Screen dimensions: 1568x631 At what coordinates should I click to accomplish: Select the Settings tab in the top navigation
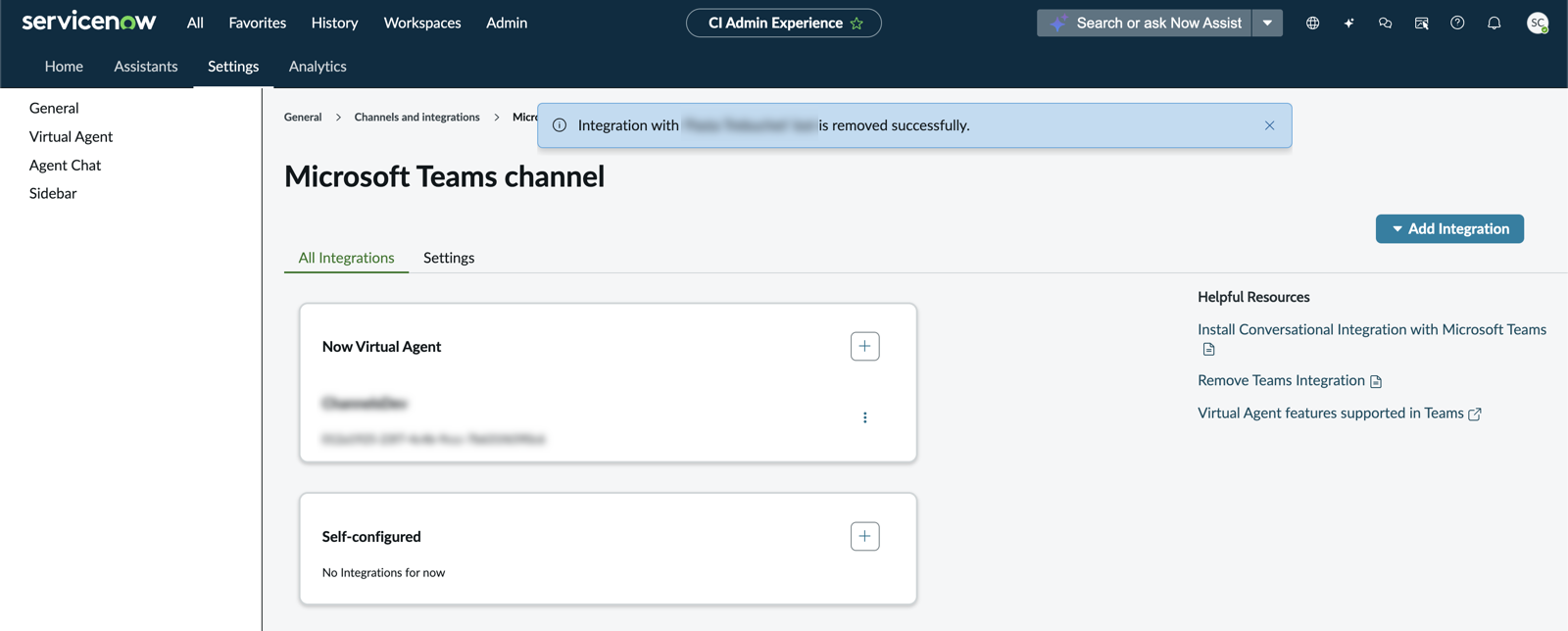[233, 67]
